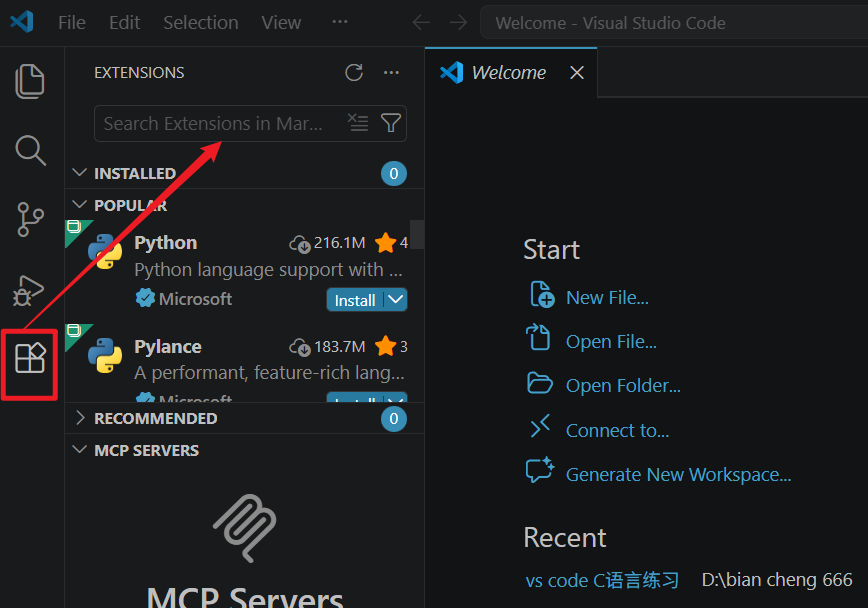This screenshot has height=608, width=868.
Task: Click the extensions list scrollbar thumb
Action: [417, 235]
